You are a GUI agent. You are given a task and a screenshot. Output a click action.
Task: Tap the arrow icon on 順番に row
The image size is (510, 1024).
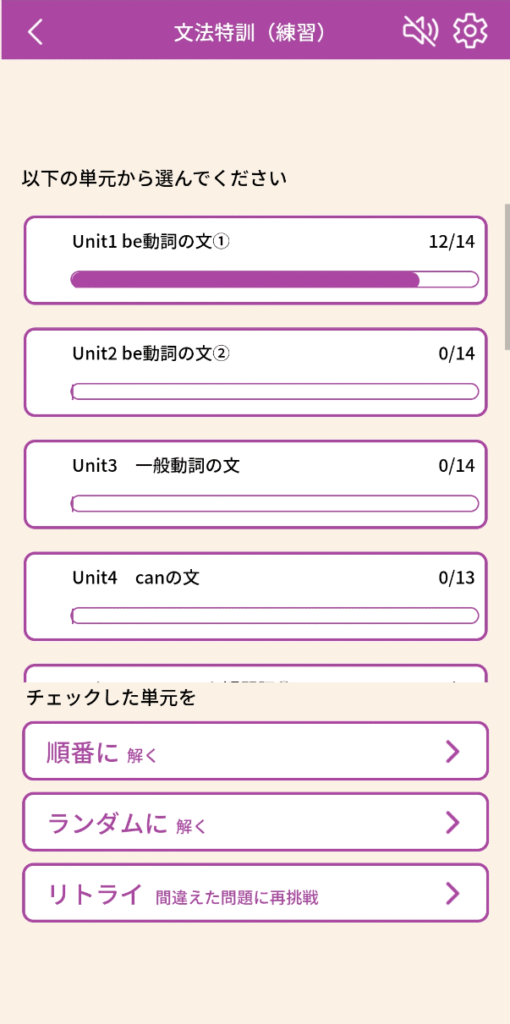point(453,752)
